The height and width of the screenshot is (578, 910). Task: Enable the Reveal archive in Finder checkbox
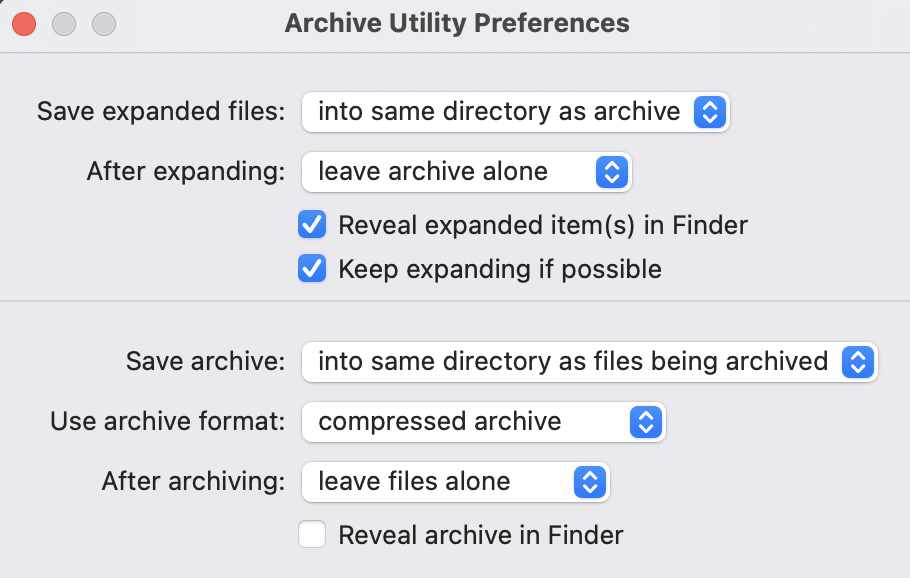(313, 535)
